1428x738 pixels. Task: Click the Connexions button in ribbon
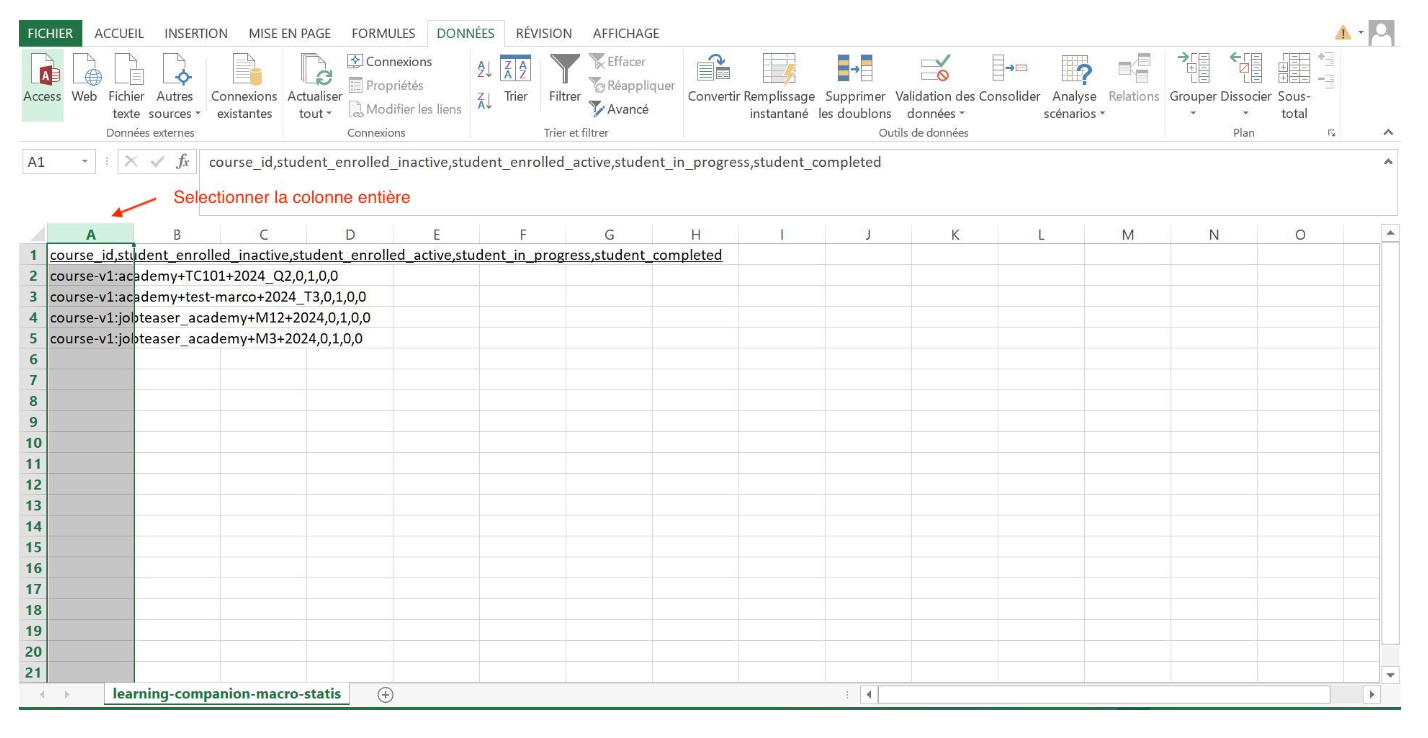[390, 62]
